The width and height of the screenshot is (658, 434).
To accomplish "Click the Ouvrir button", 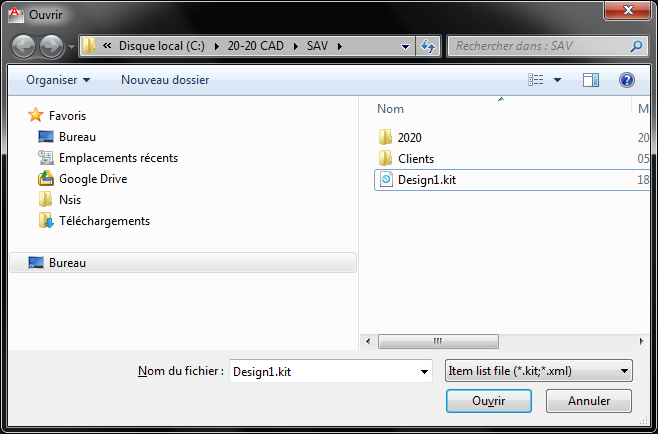I will 489,401.
